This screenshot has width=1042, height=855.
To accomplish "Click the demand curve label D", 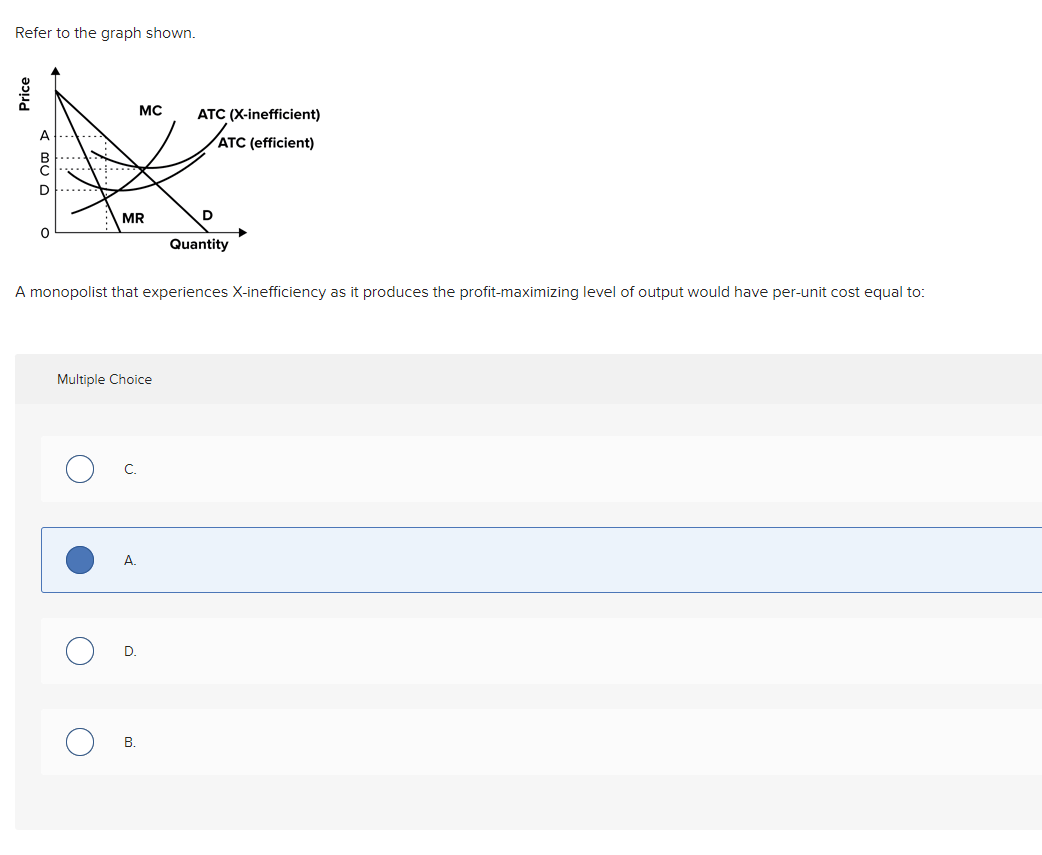I will (x=207, y=214).
